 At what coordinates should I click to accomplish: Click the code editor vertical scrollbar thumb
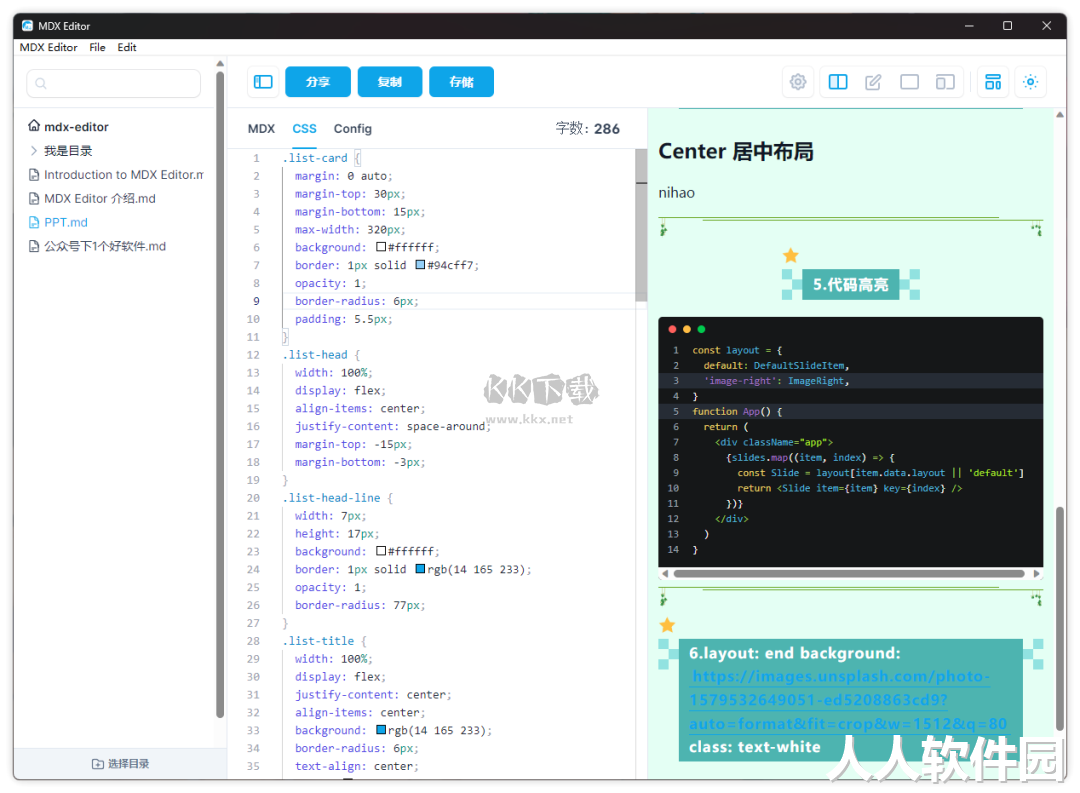pyautogui.click(x=641, y=225)
